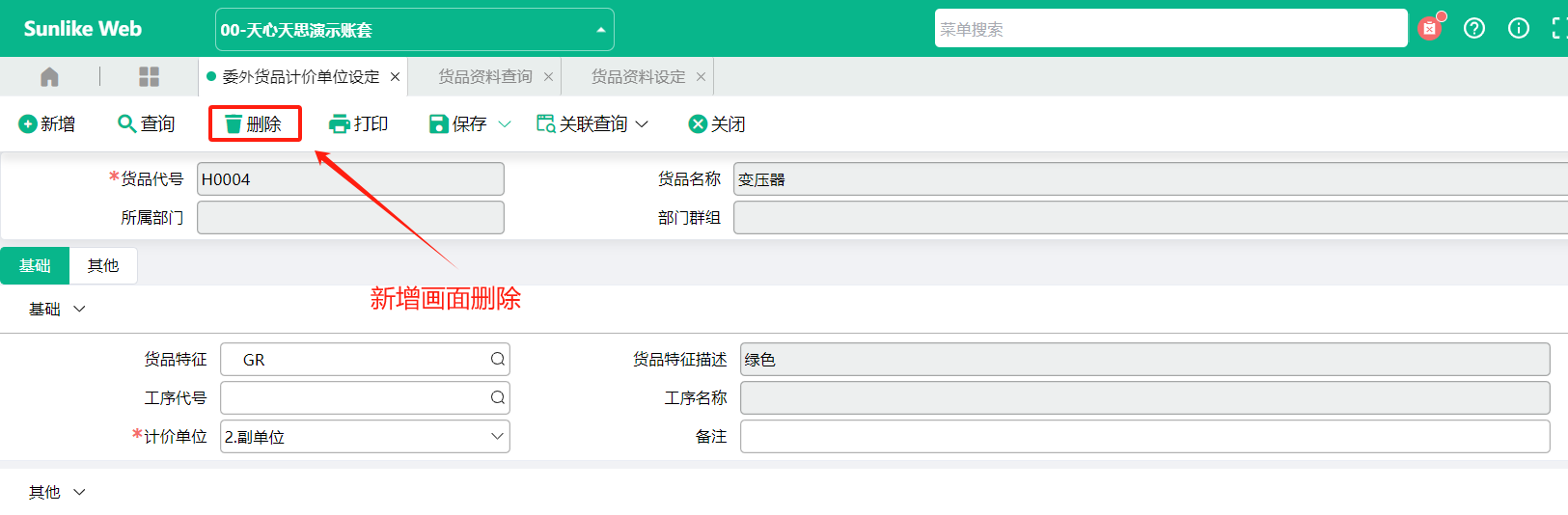Click the 打印 printer toolbar button

(359, 123)
